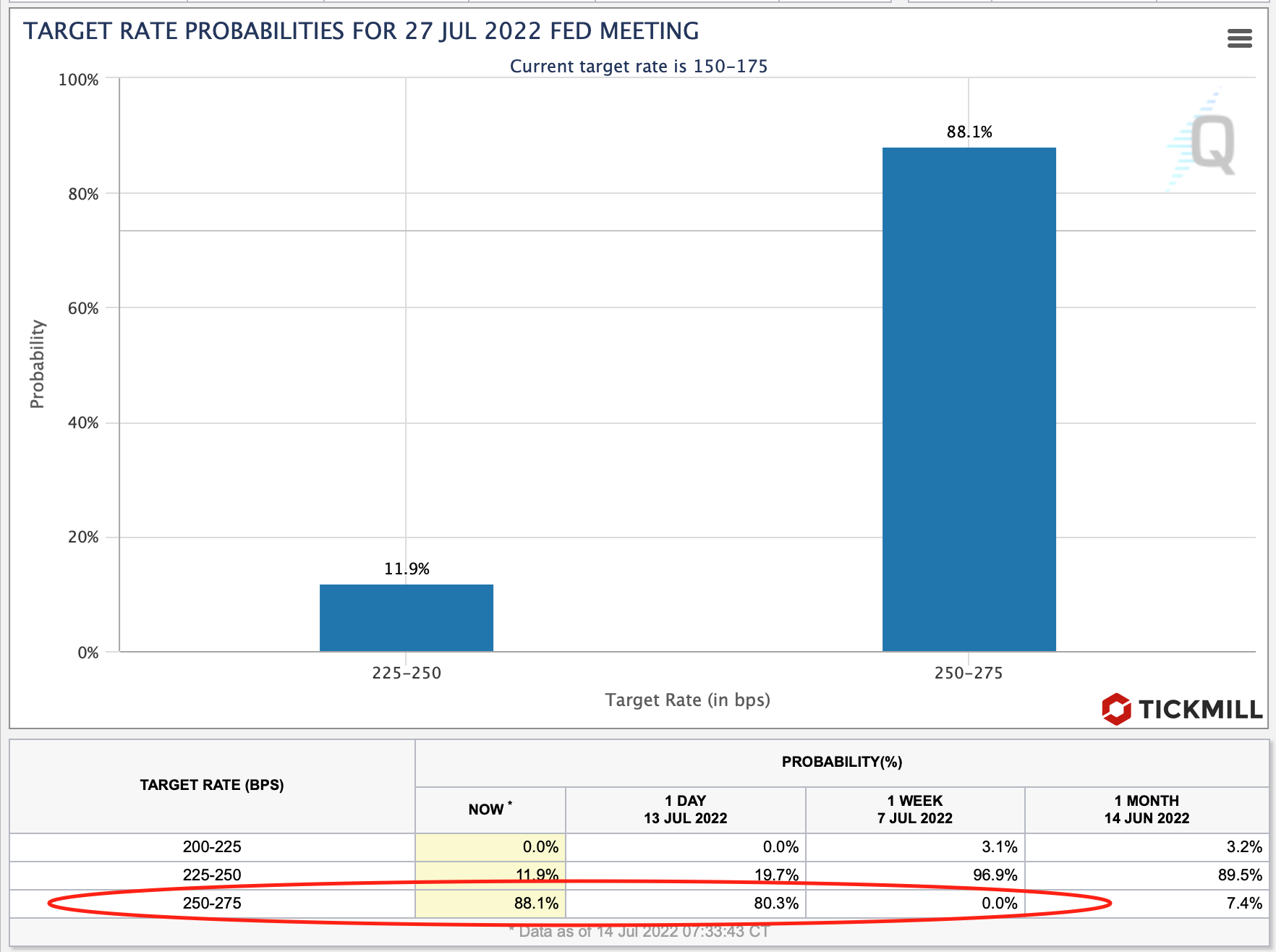Click the 100% y-axis tick label
Viewport: 1276px width, 952px height.
click(78, 80)
